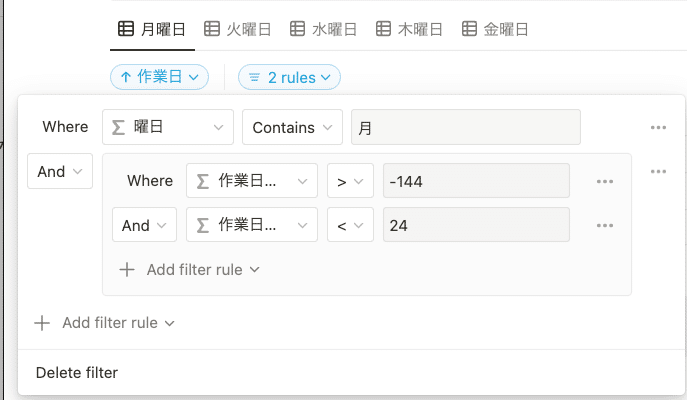Open the 2 rules filter pill
Screen dimensions: 687x400
click(289, 76)
